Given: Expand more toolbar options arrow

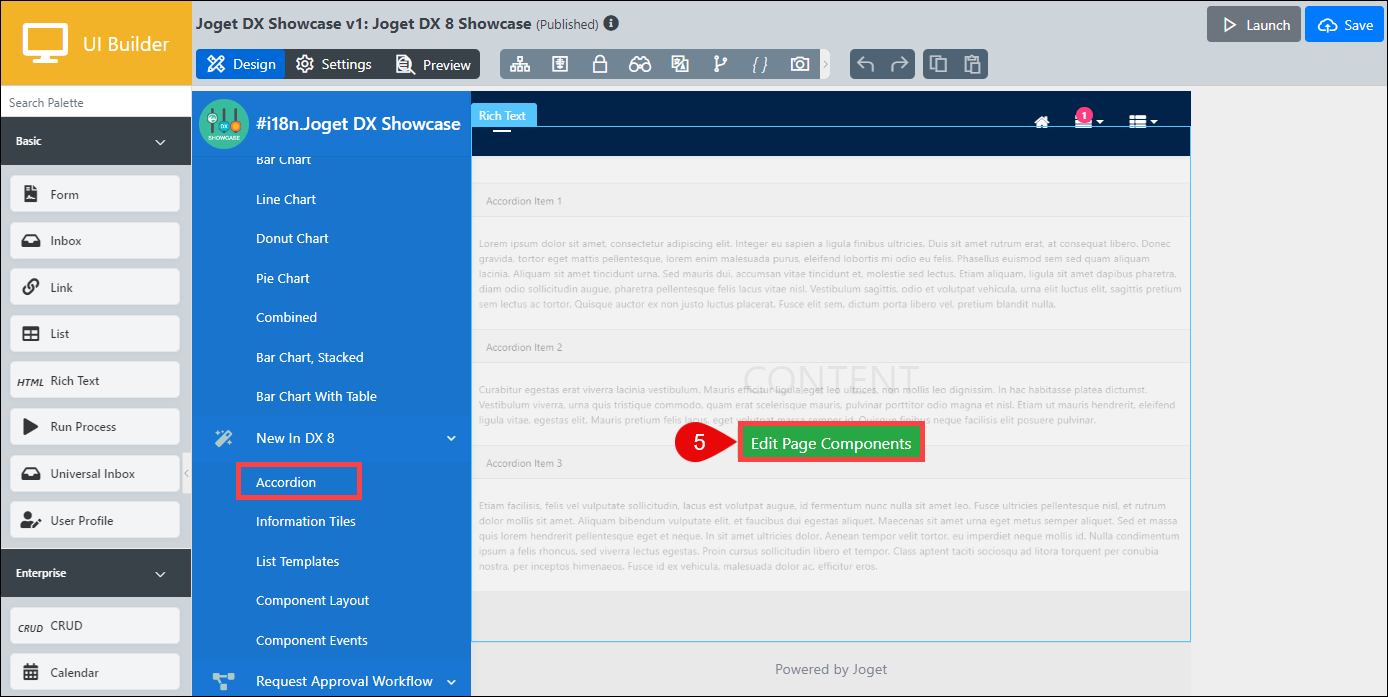Looking at the screenshot, I should pos(825,64).
